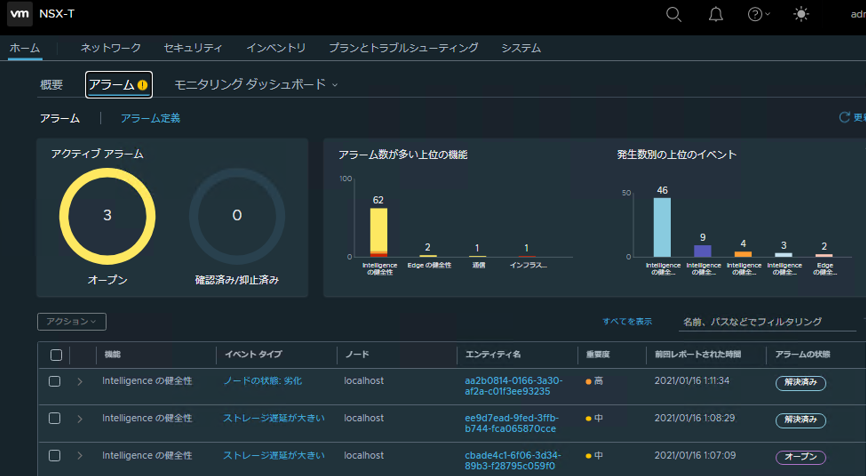
Task: Open the アラーム定義 link
Action: [150, 118]
